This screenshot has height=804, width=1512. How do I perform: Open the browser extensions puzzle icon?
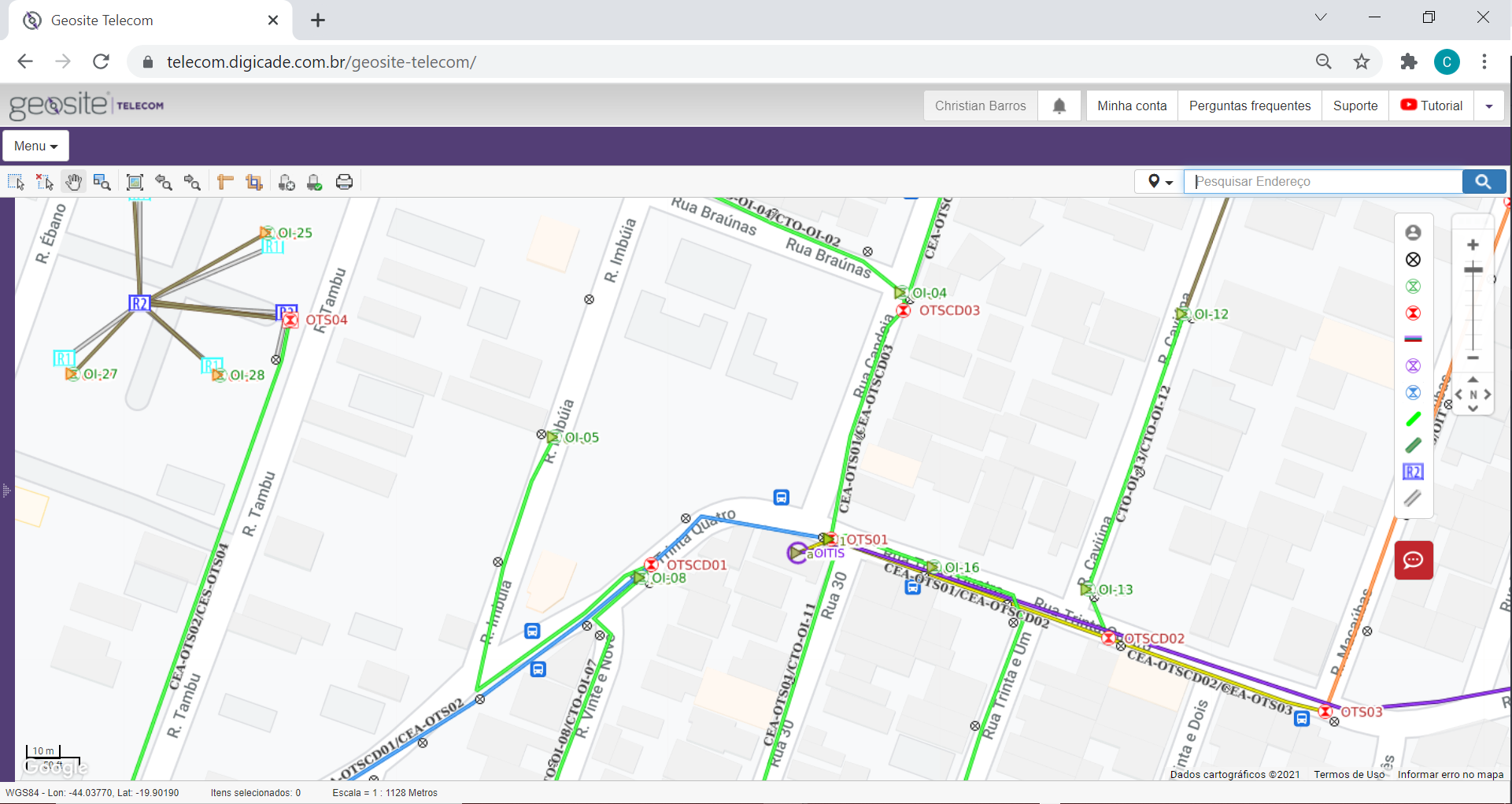point(1409,61)
